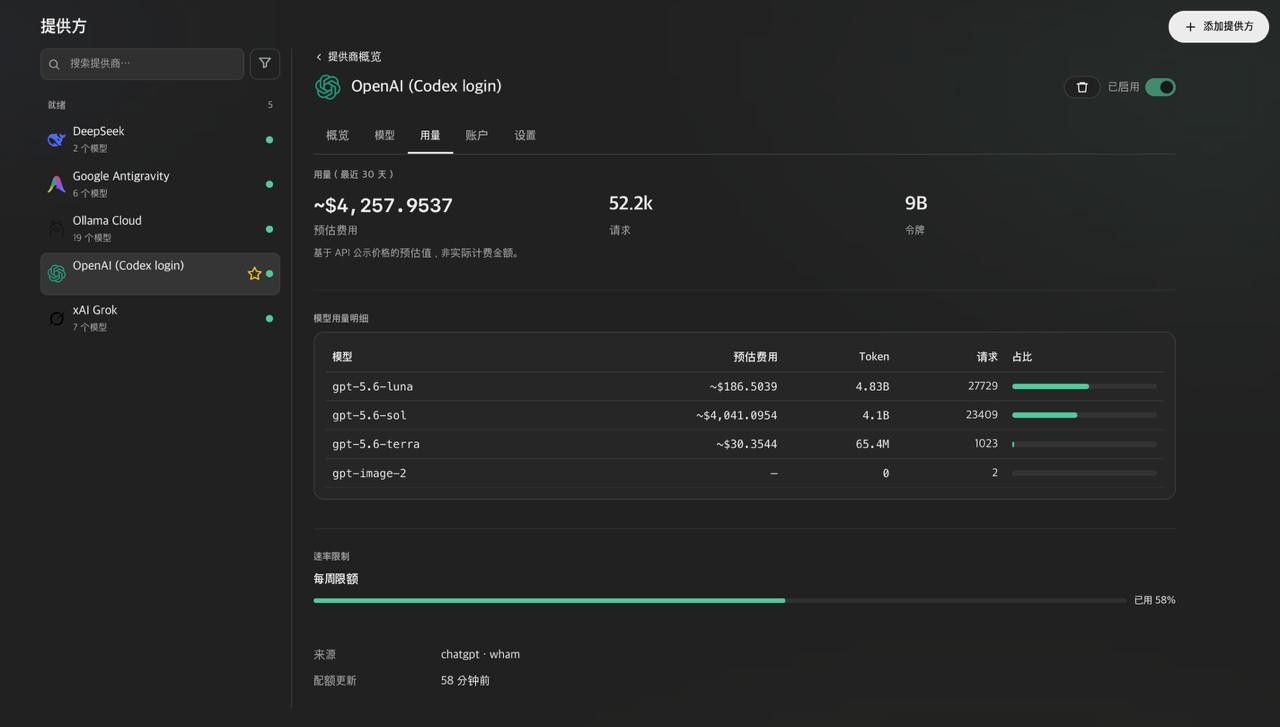The height and width of the screenshot is (727, 1280).
Task: Click the 52.2k requests value
Action: (631, 203)
